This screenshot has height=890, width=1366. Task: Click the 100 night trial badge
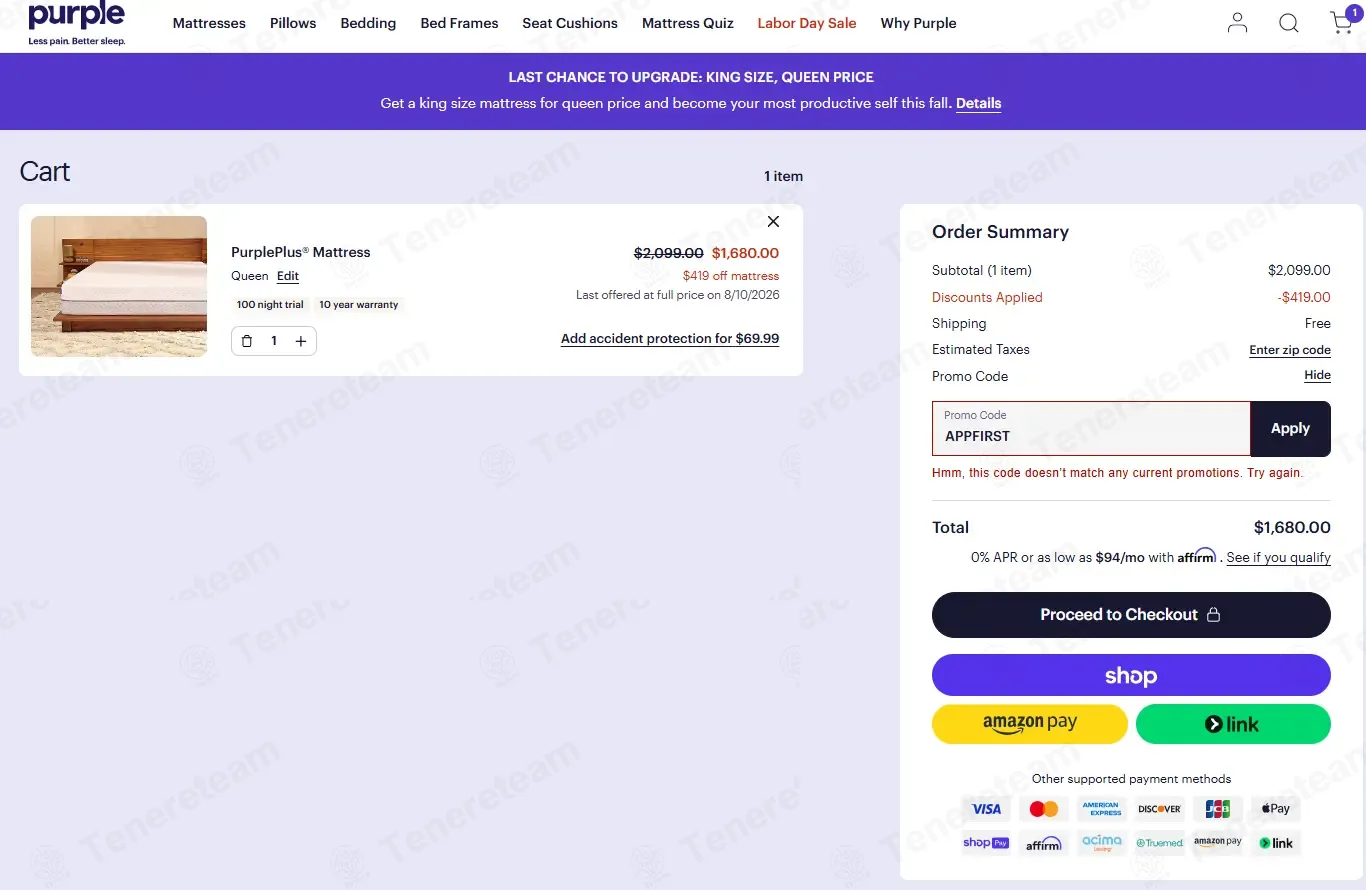pos(270,305)
